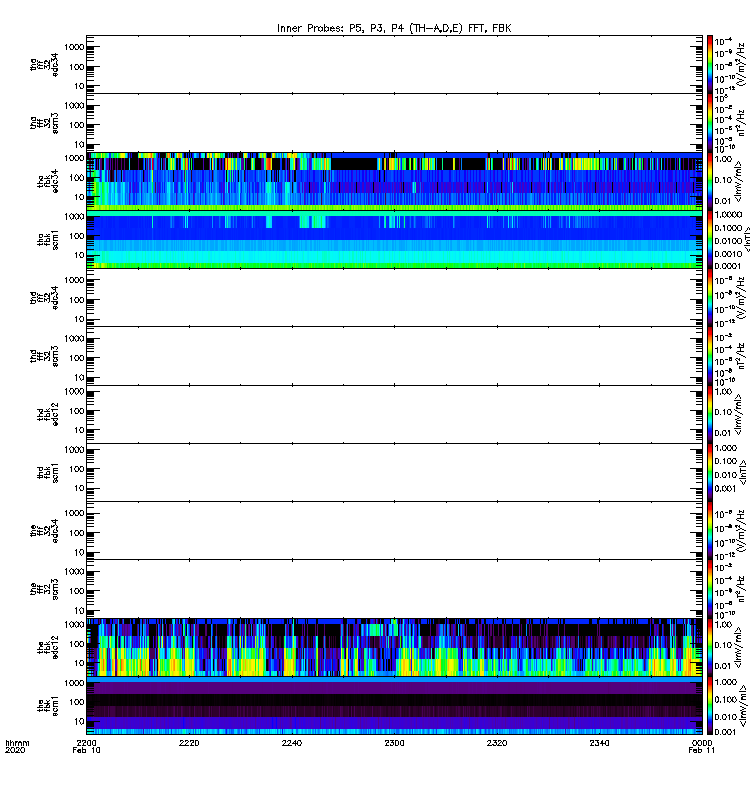Click the color bar of the fbk scm1 panel

pos(710,706)
